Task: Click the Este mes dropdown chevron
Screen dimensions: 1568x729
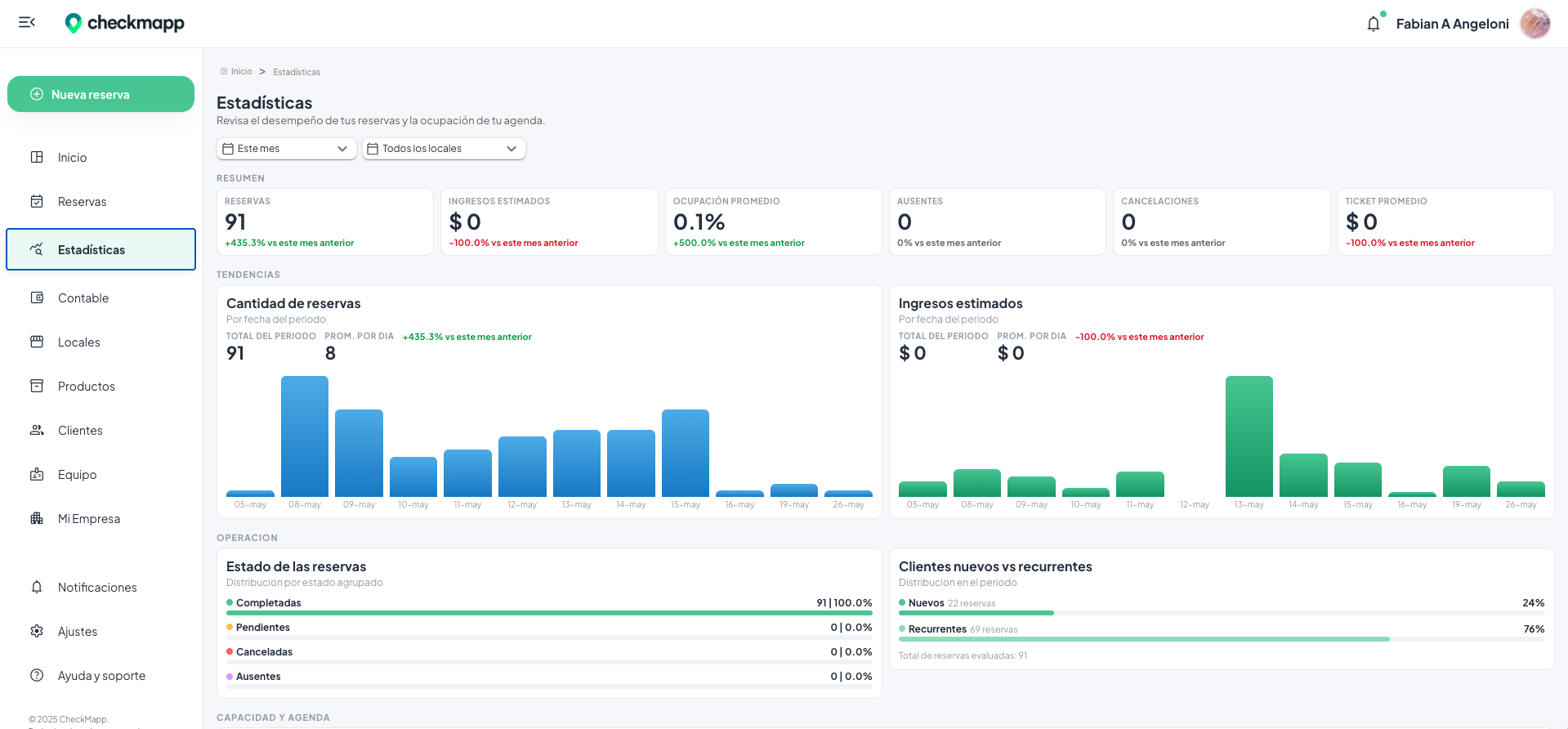Action: coord(342,149)
